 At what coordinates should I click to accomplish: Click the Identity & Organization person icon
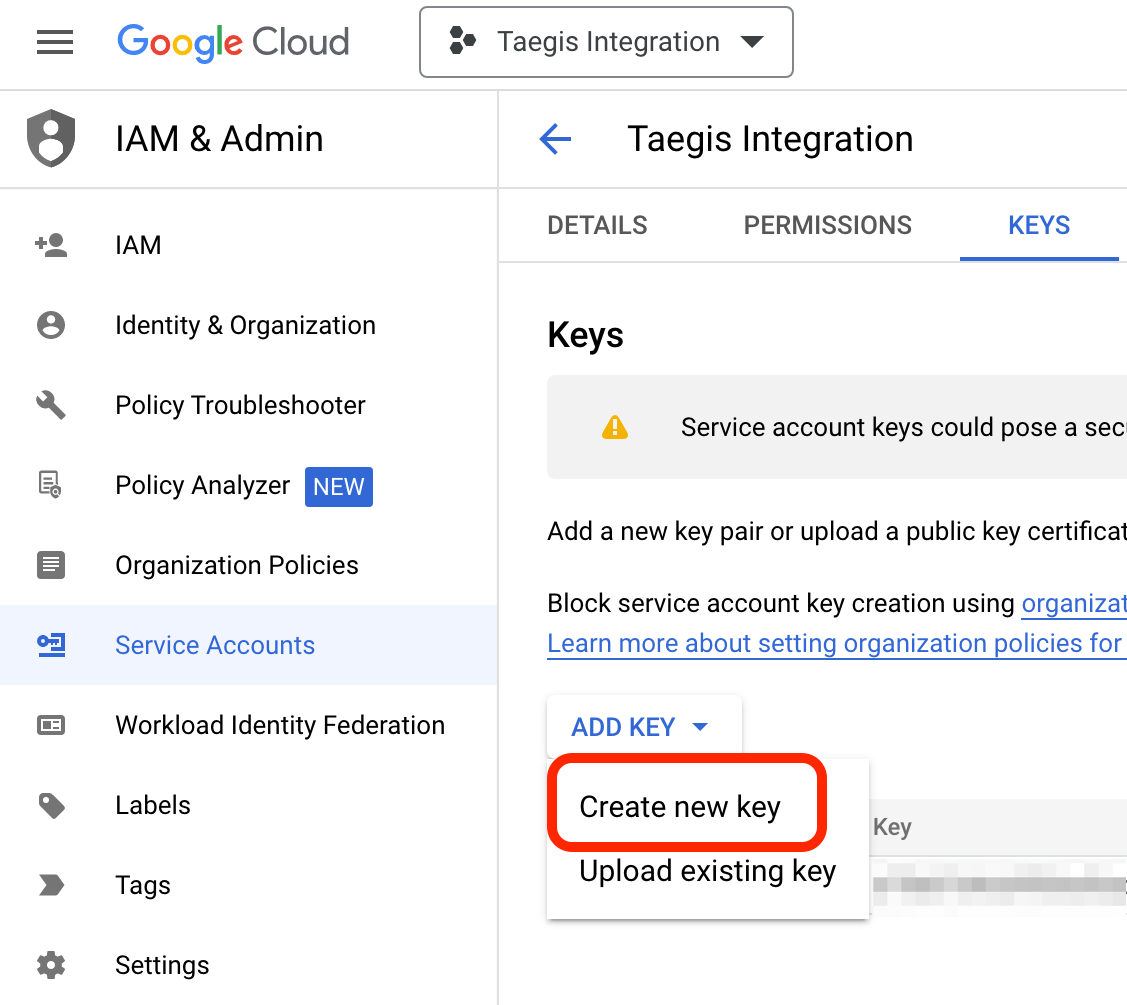(51, 325)
